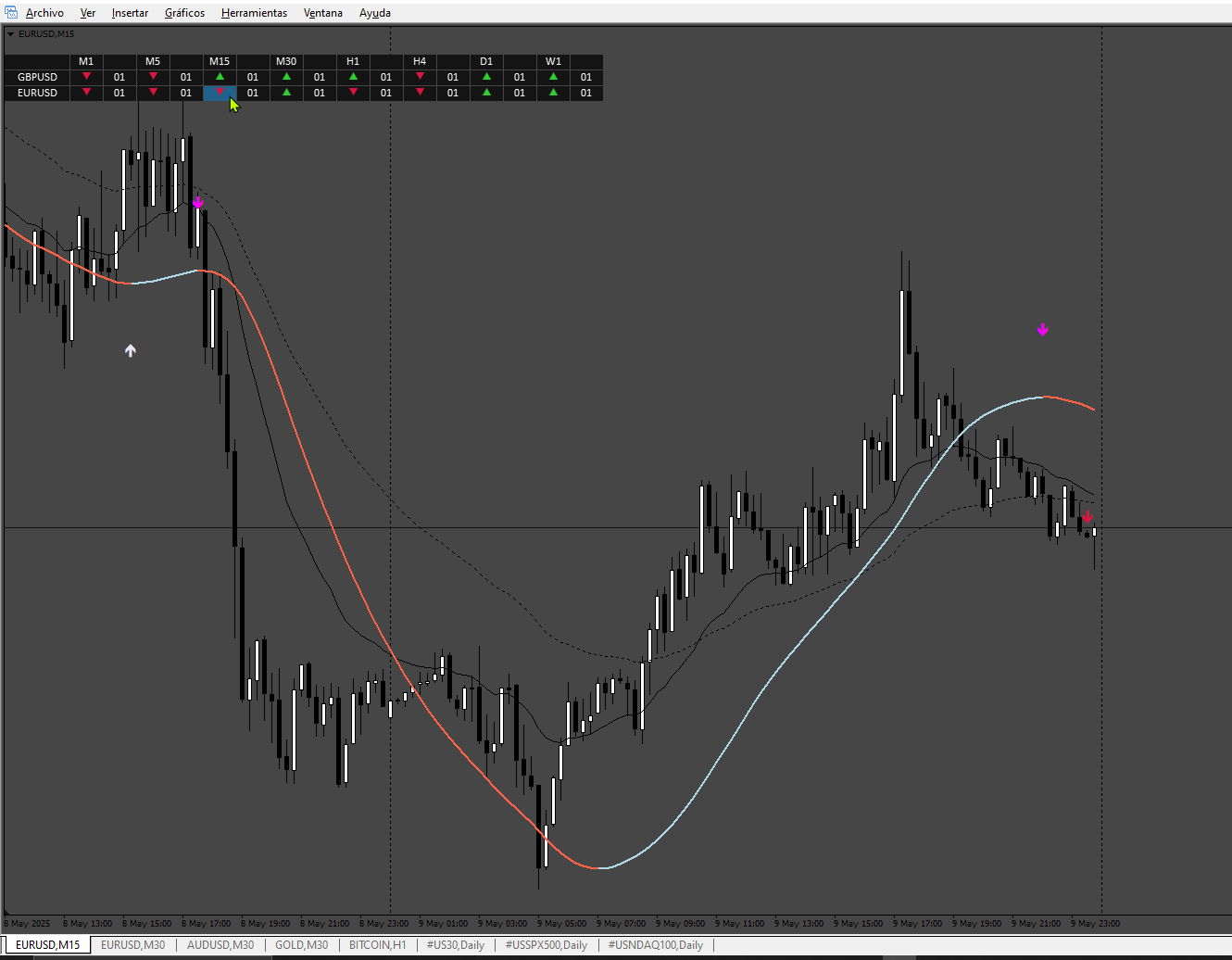This screenshot has width=1232, height=960.
Task: Click GBPUSD H1 green up arrow
Action: point(353,77)
